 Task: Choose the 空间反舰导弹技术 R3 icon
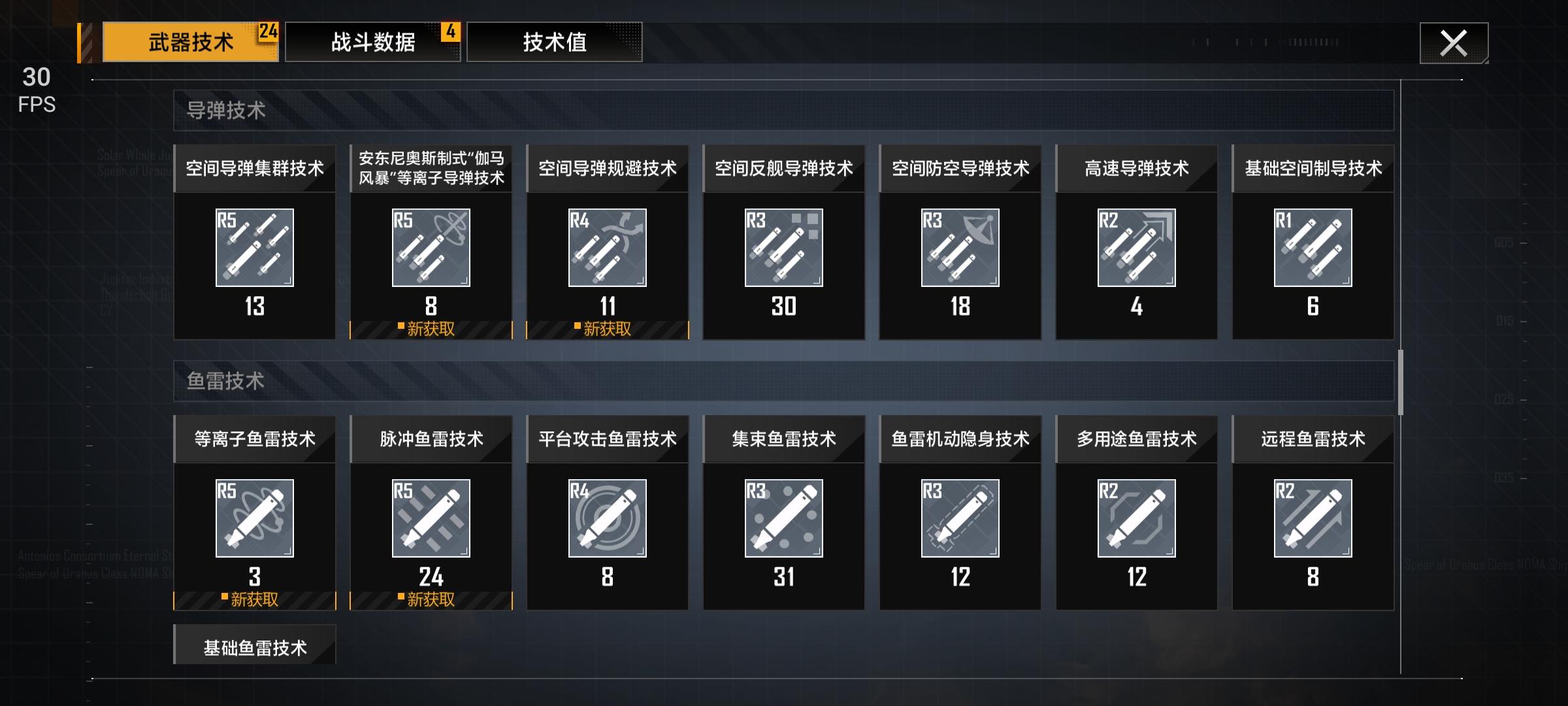pyautogui.click(x=784, y=248)
